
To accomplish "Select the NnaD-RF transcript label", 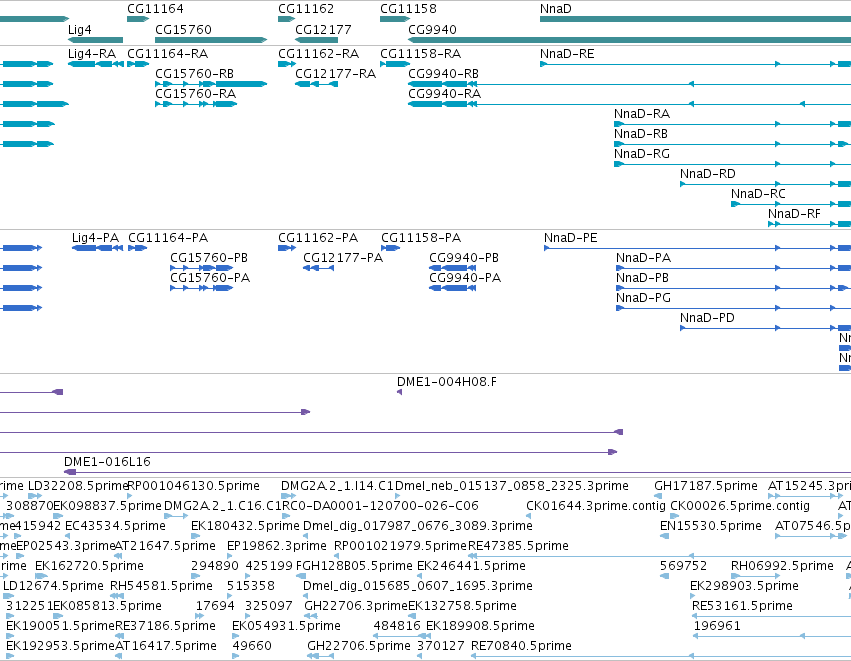I will click(x=795, y=214).
